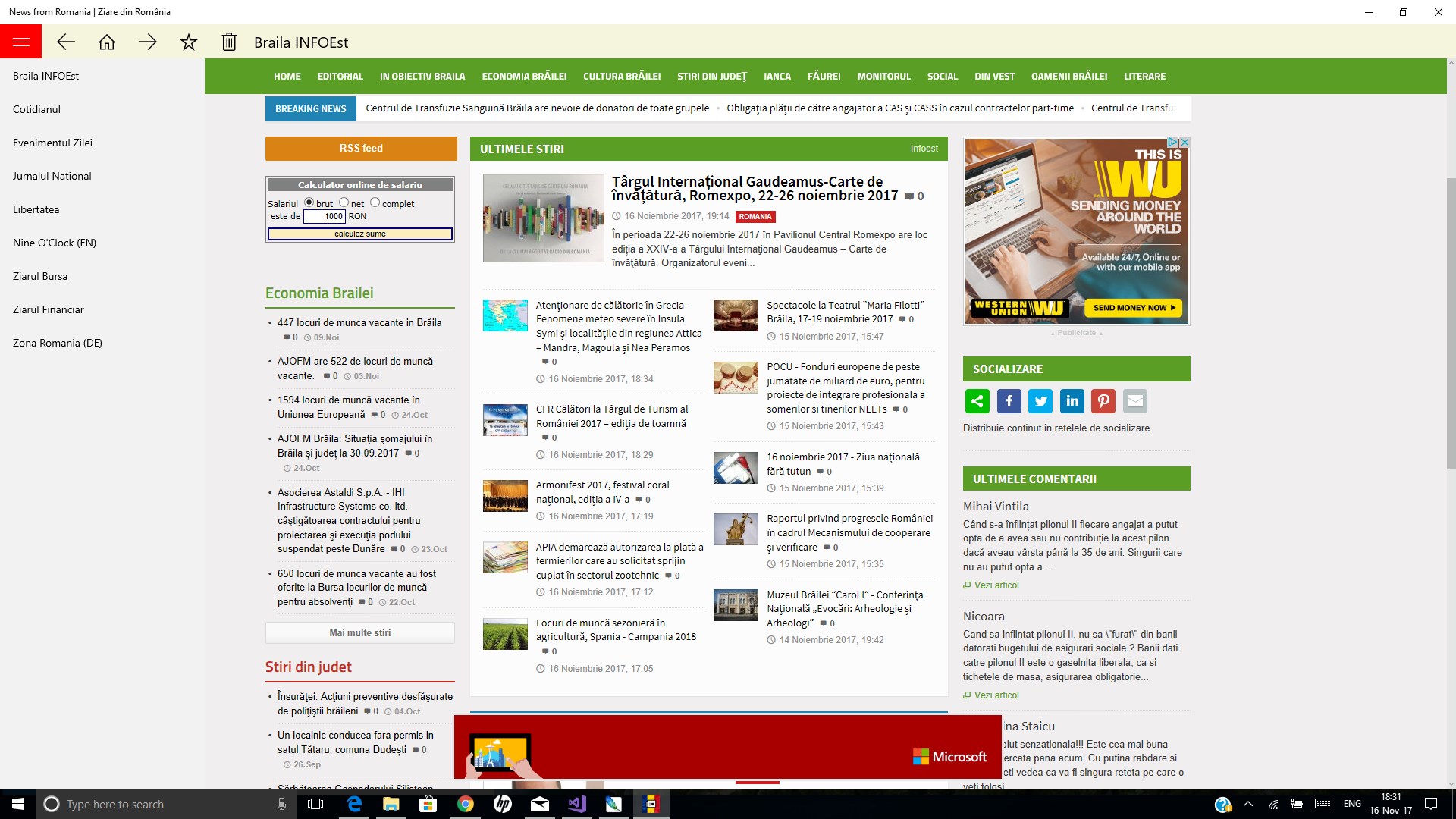Select the "brut" salary option
1456x819 pixels.
click(309, 202)
